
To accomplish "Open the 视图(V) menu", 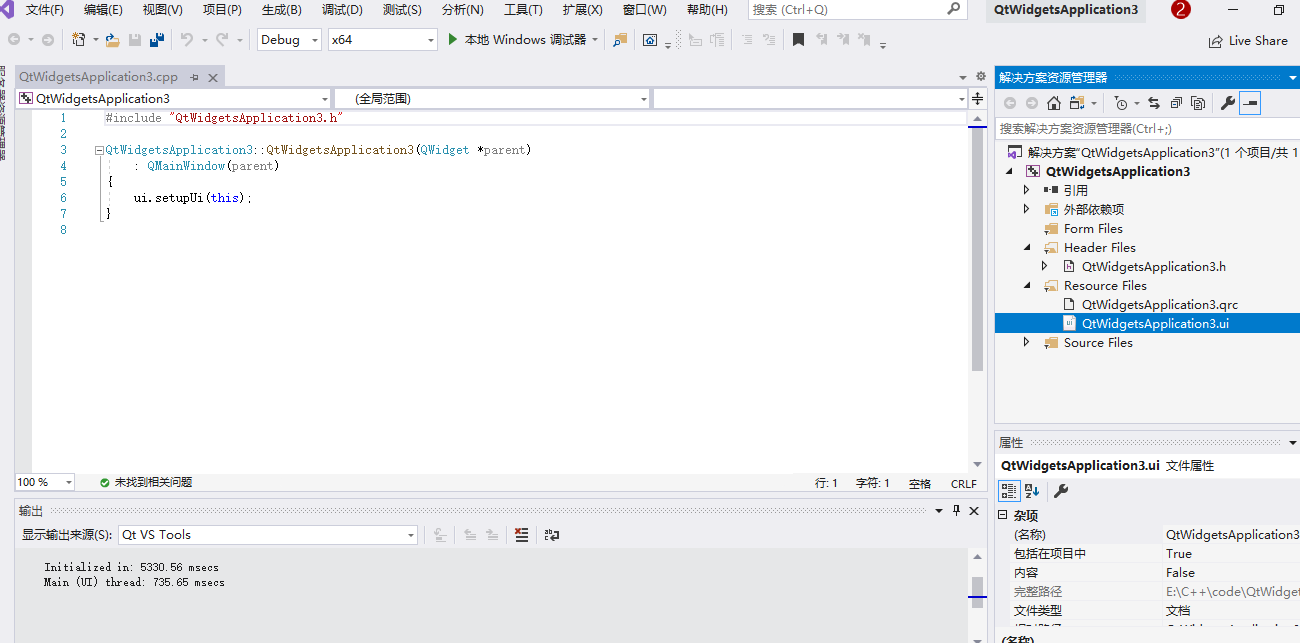I will pos(163,10).
